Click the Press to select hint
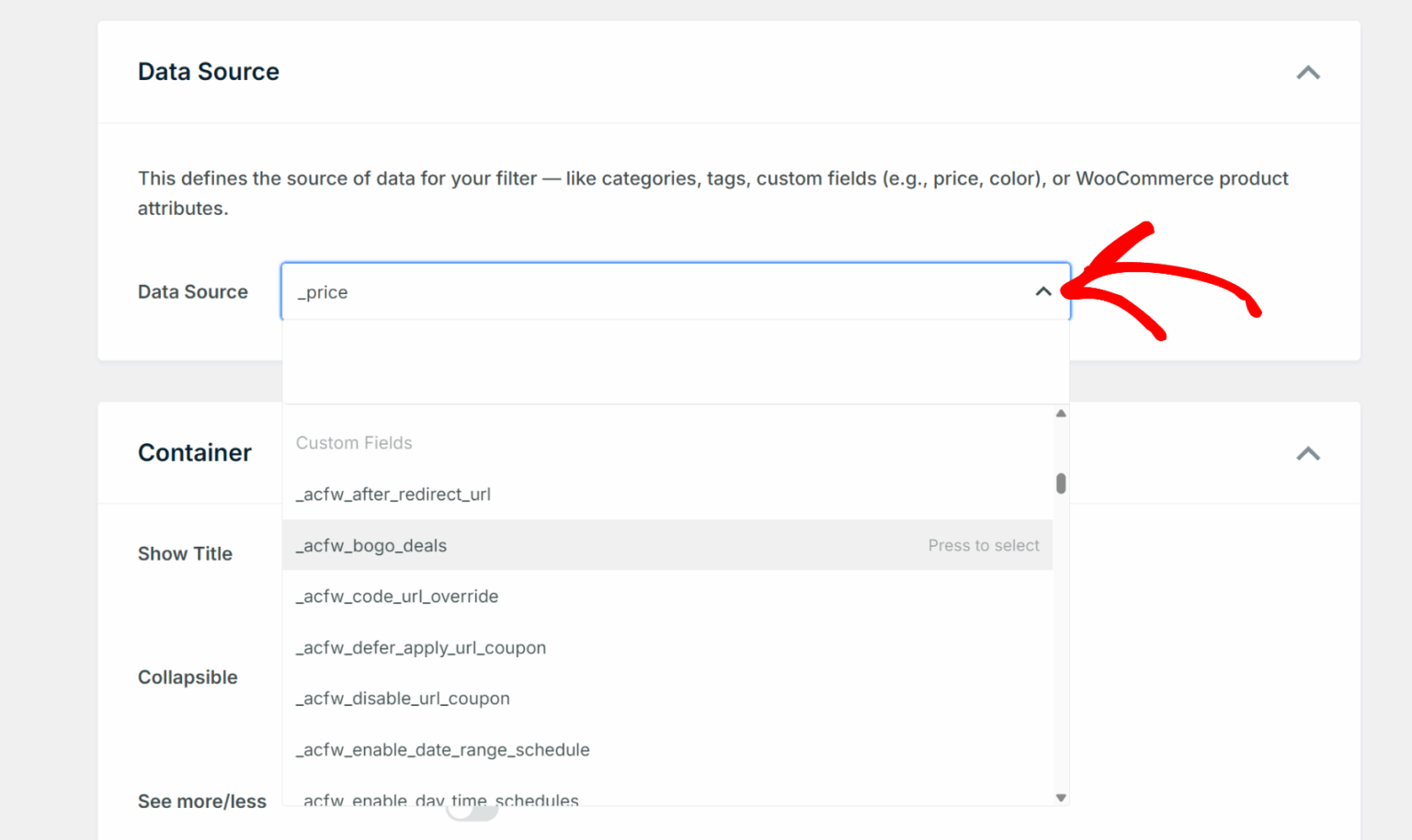1412x840 pixels. (984, 545)
